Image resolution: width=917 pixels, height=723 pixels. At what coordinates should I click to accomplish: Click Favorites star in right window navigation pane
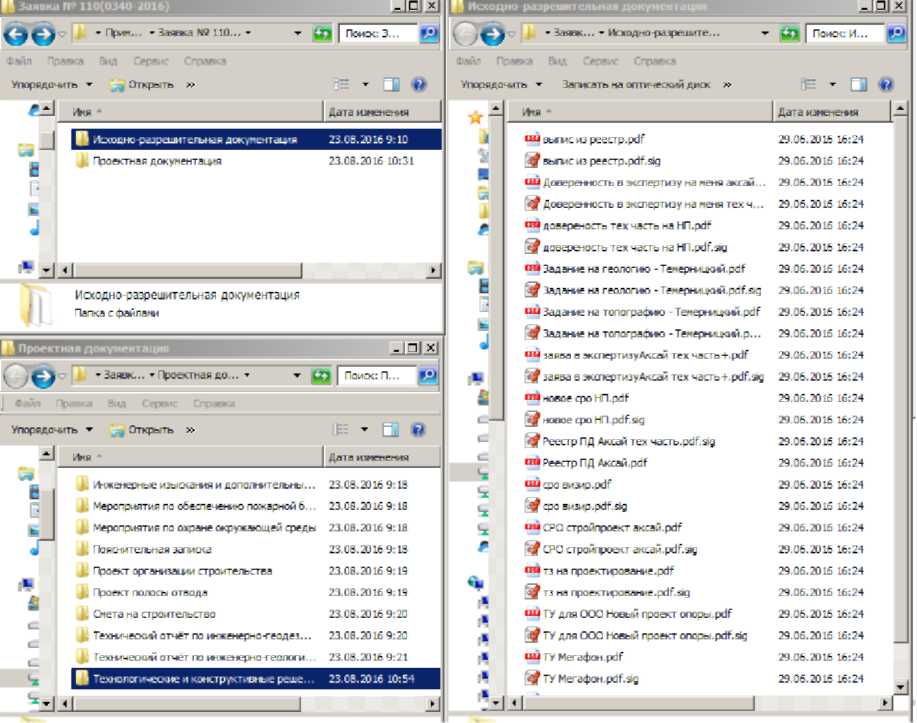click(476, 117)
